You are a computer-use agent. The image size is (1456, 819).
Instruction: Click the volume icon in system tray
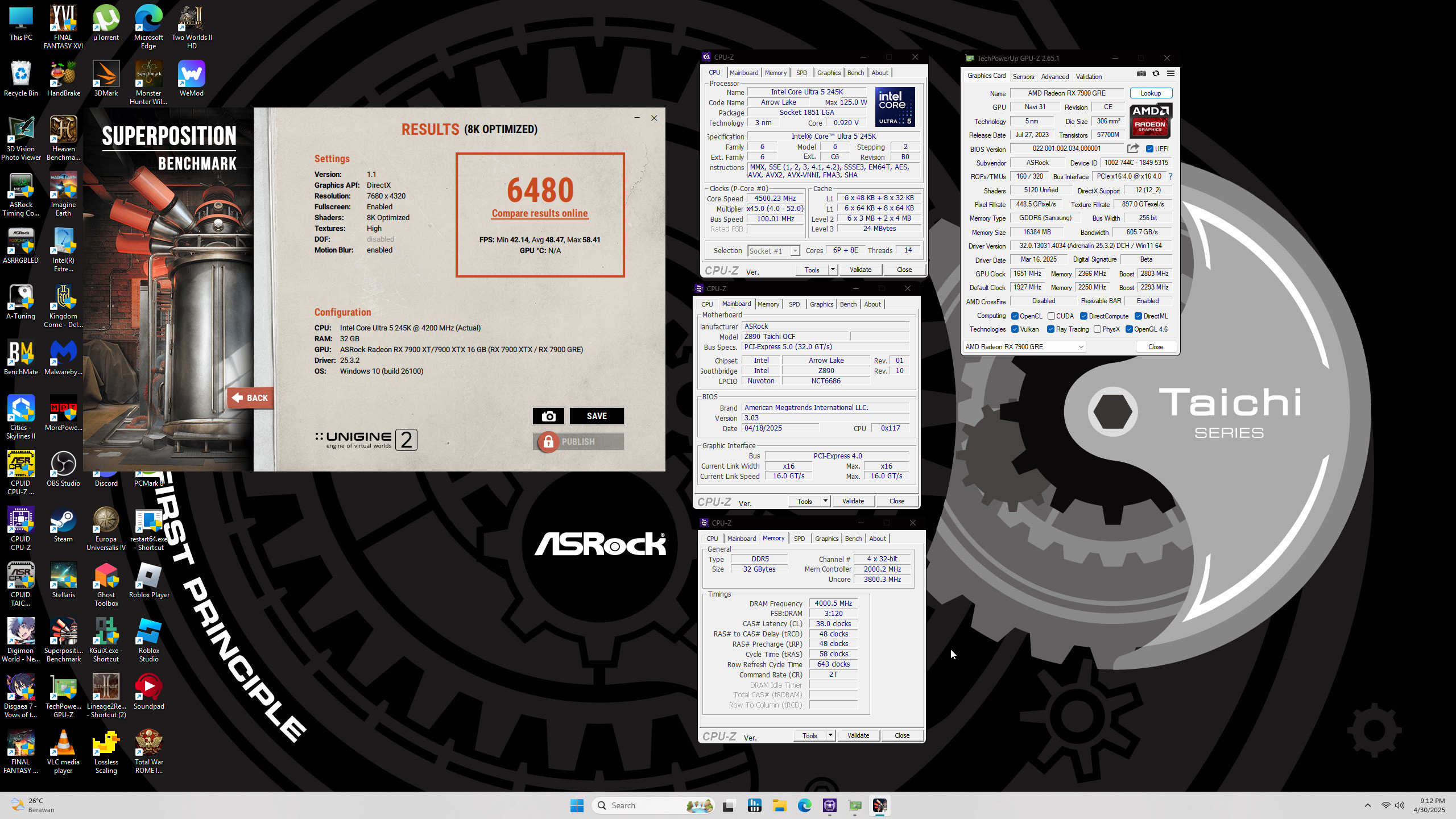click(x=1400, y=805)
